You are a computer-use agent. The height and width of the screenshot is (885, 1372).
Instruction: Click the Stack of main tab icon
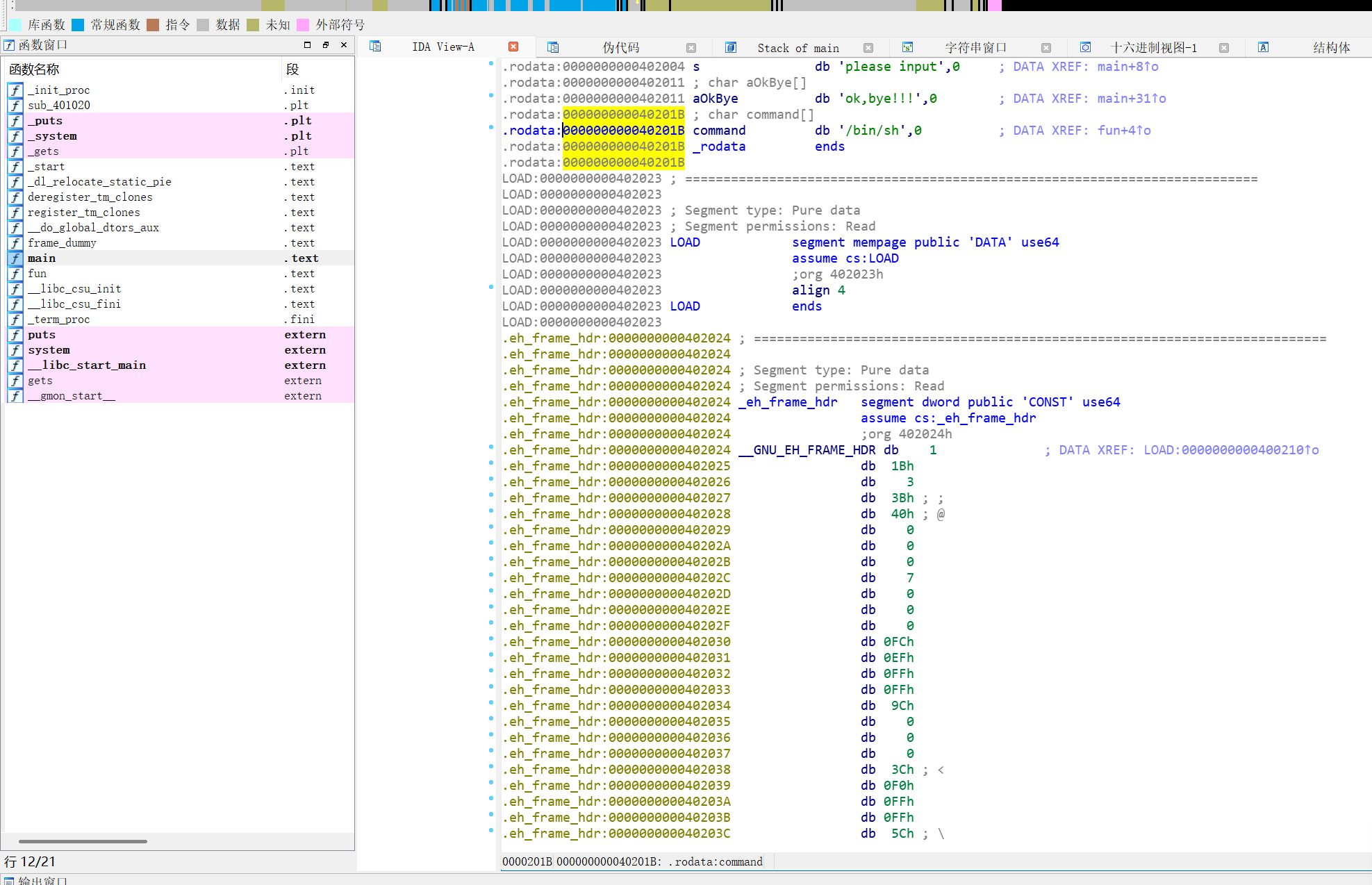731,47
